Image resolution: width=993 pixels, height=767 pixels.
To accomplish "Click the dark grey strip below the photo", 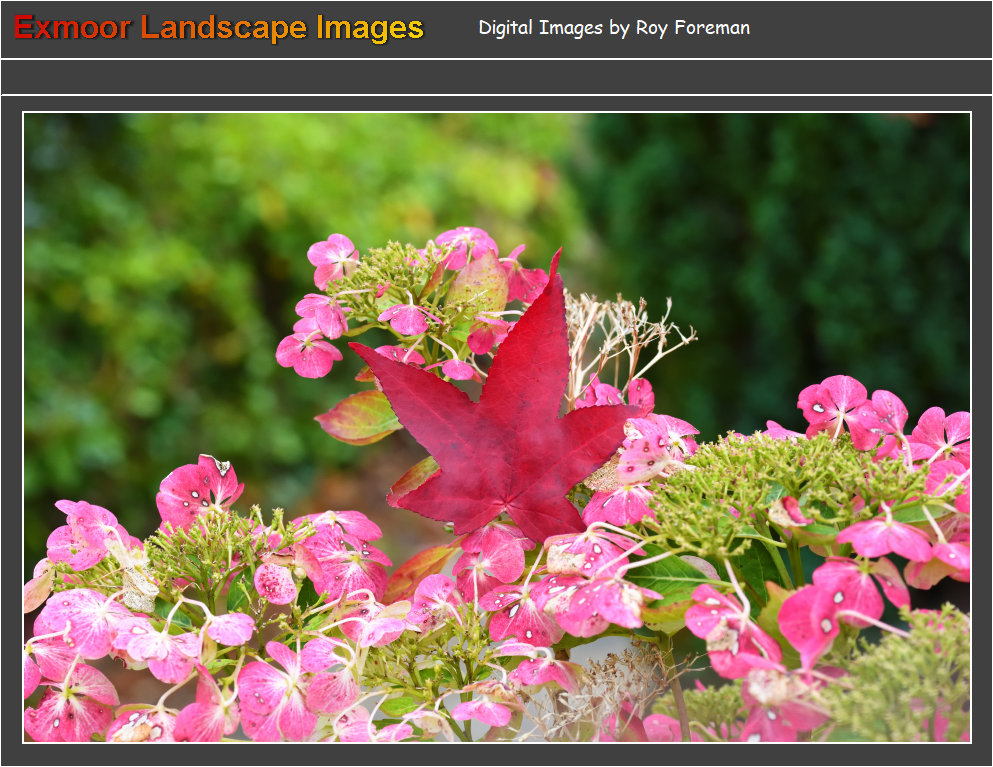I will click(x=496, y=755).
